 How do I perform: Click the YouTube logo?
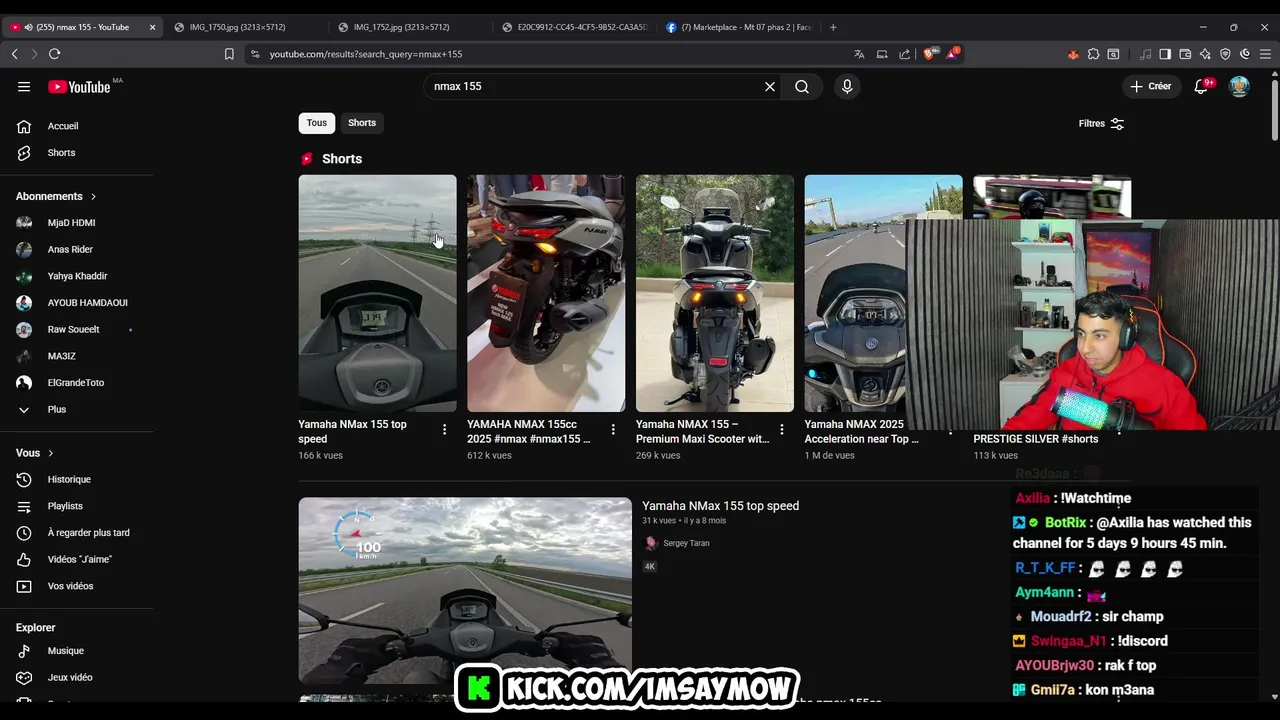(79, 87)
